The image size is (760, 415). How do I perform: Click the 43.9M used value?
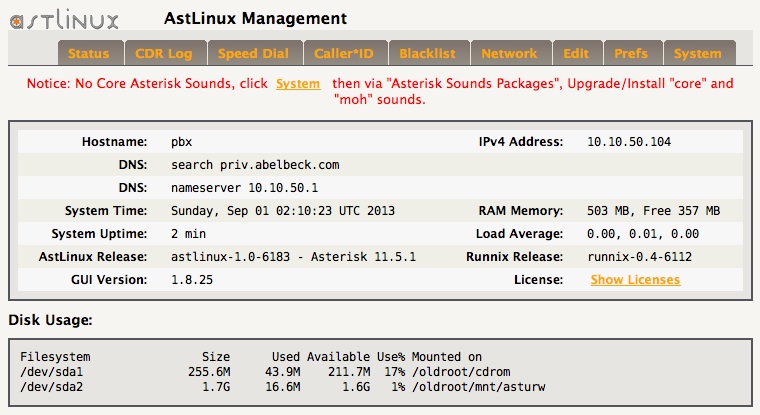pyautogui.click(x=283, y=372)
